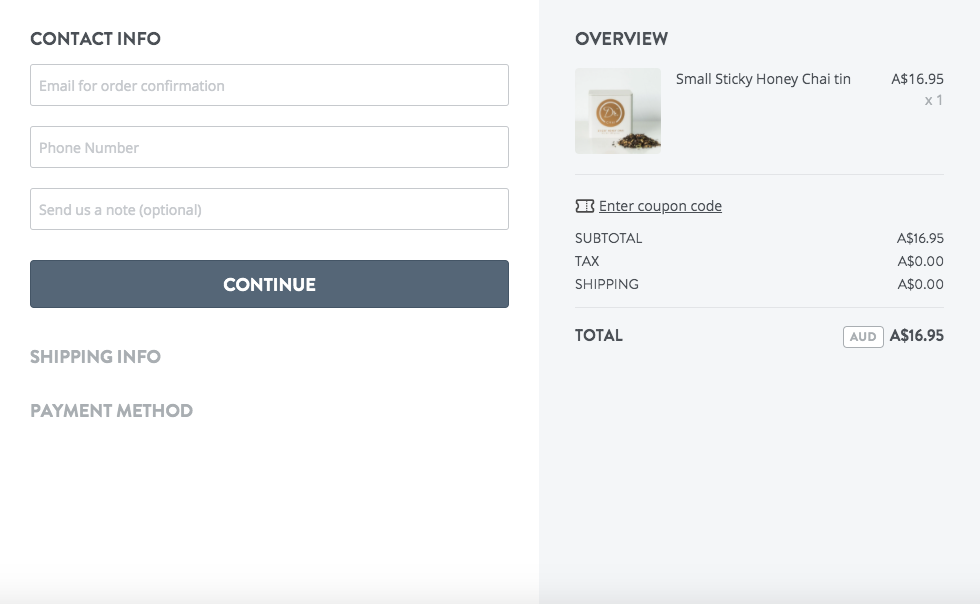Click the AUD currency badge
This screenshot has height=604, width=980.
pos(863,337)
